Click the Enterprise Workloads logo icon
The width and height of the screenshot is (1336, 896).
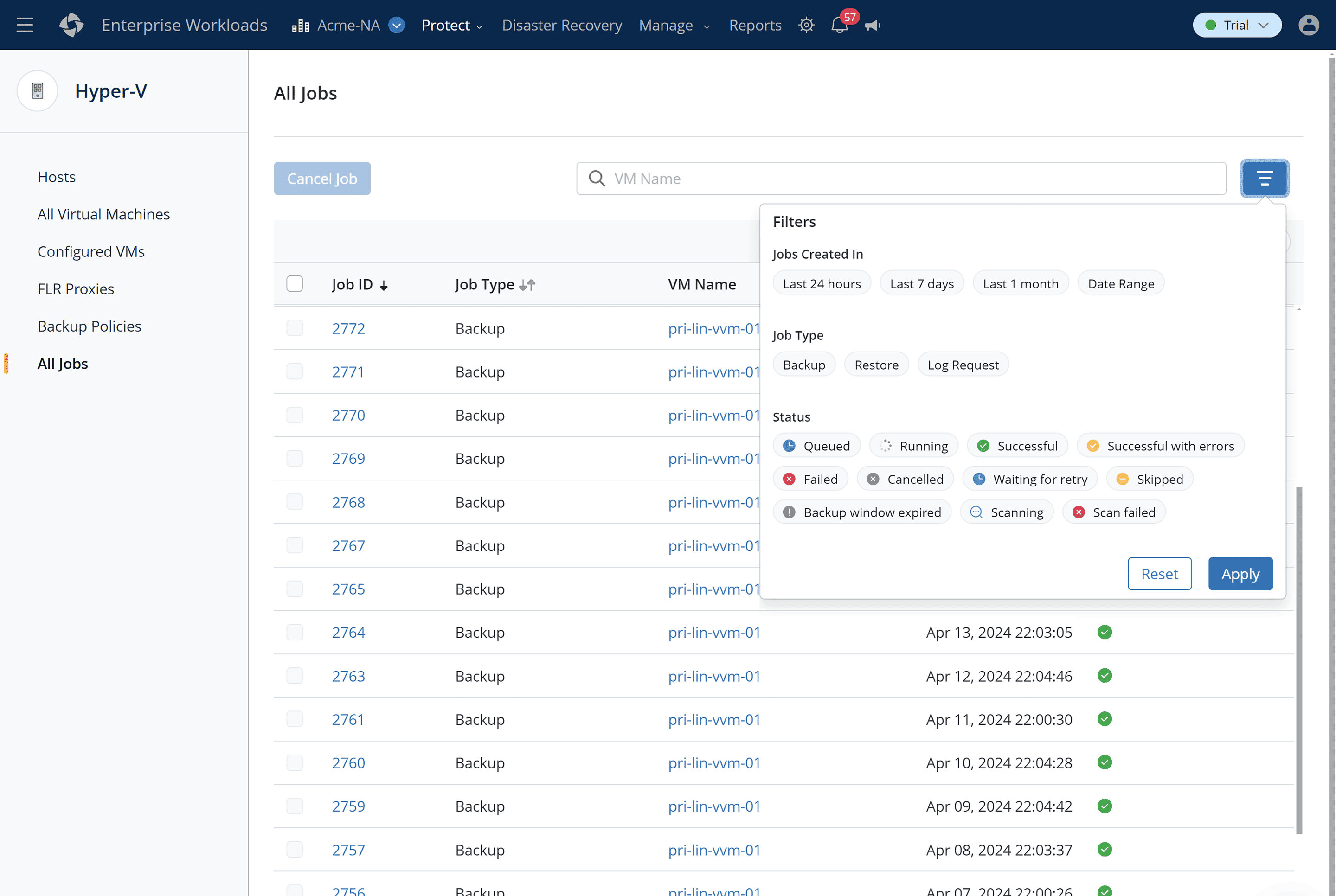(x=71, y=25)
